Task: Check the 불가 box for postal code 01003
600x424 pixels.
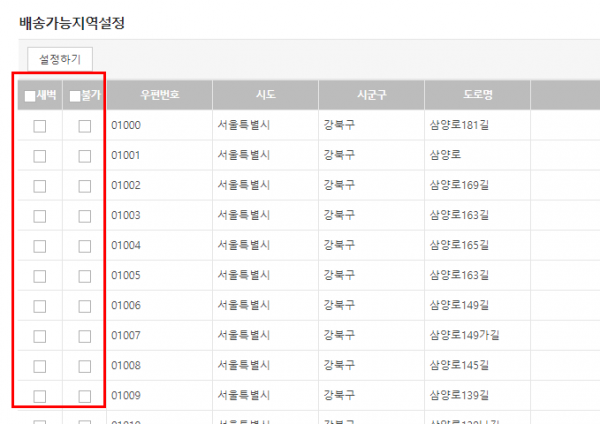Action: [85, 216]
